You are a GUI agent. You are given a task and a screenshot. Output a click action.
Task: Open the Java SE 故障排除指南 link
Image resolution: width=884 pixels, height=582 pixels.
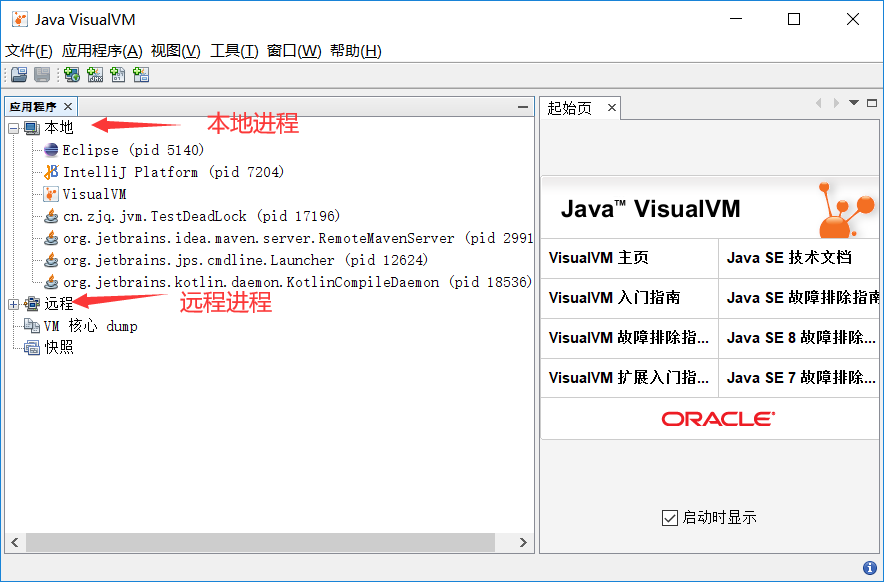coord(803,297)
